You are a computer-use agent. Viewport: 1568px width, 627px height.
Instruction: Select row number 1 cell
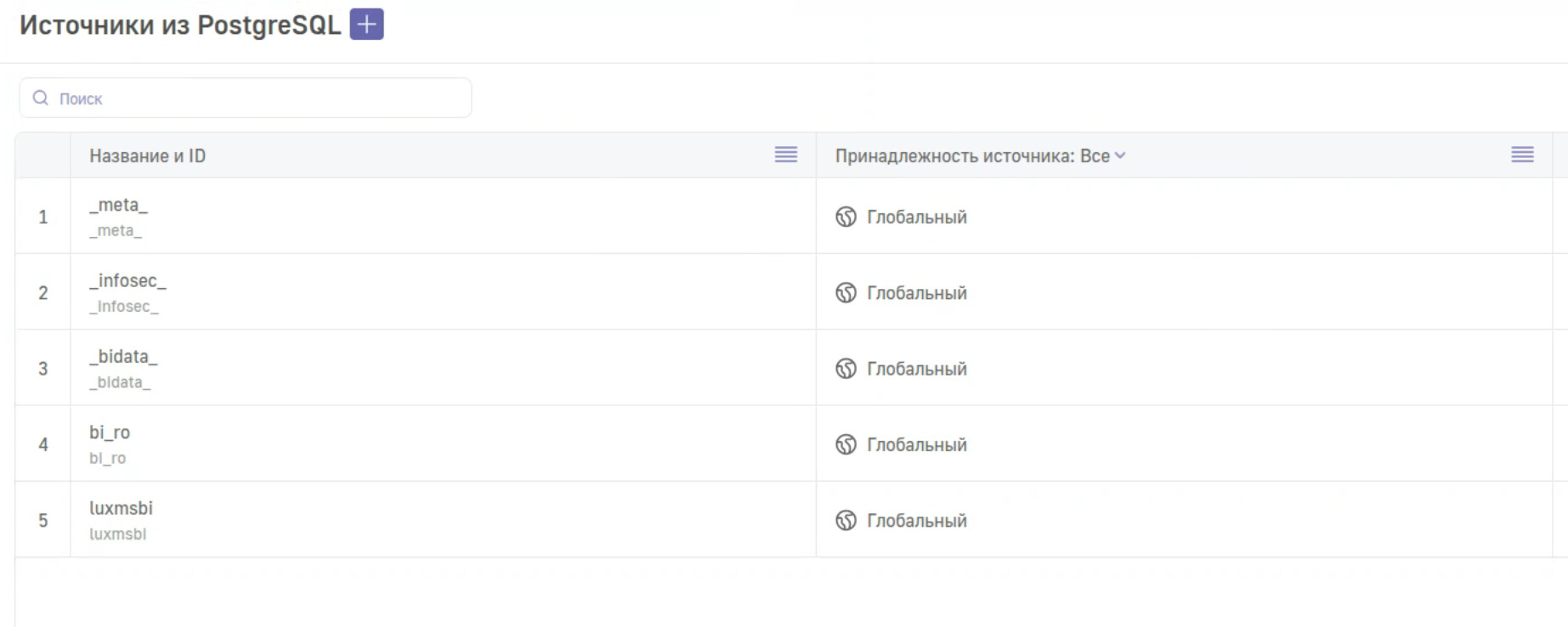pyautogui.click(x=42, y=217)
